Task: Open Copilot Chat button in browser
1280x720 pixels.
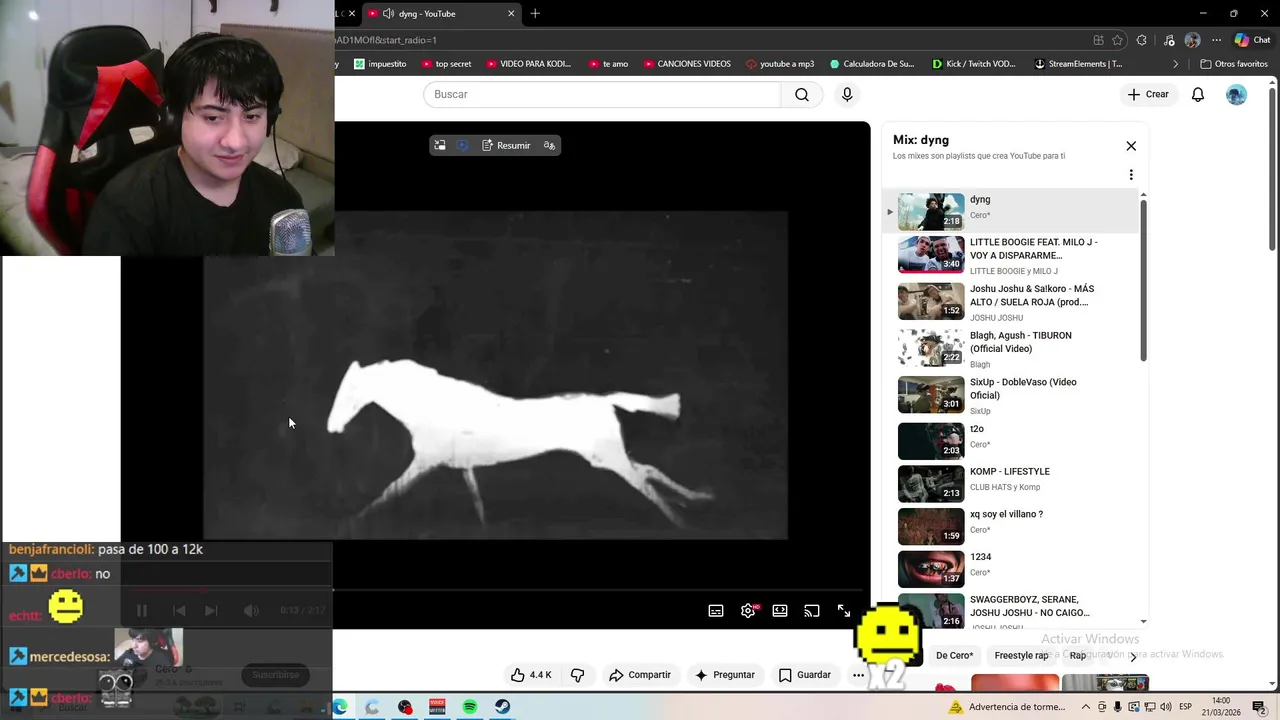Action: click(x=1253, y=40)
